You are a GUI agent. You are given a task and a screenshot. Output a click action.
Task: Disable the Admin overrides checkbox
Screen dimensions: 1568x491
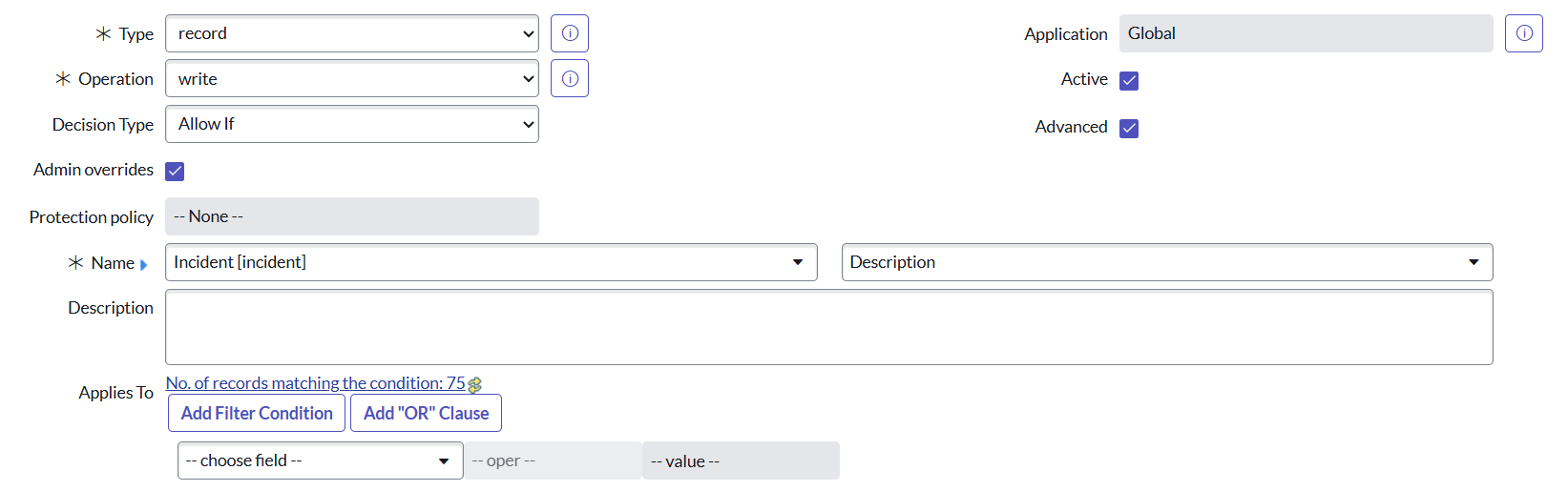tap(175, 172)
